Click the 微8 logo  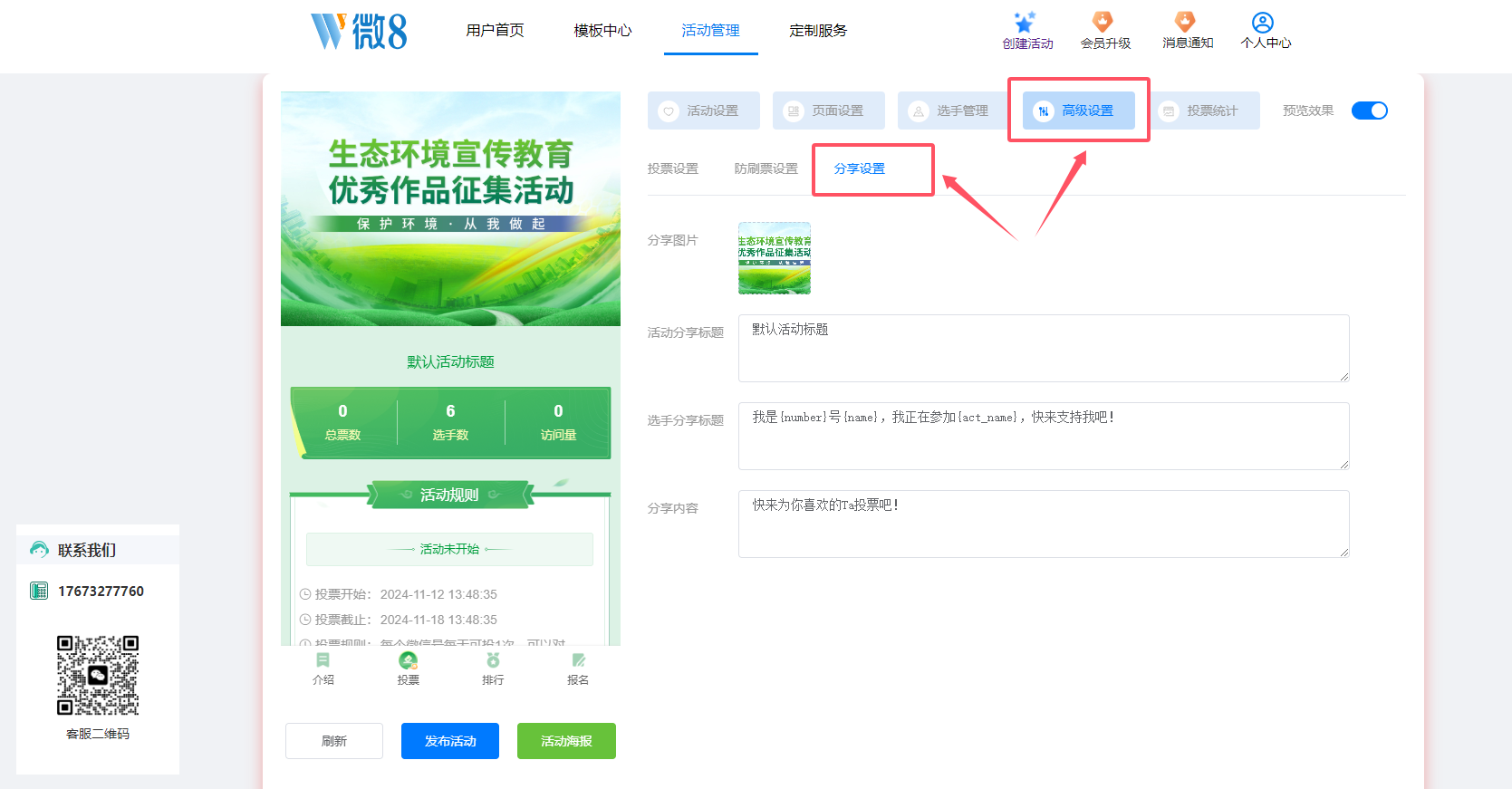359,31
